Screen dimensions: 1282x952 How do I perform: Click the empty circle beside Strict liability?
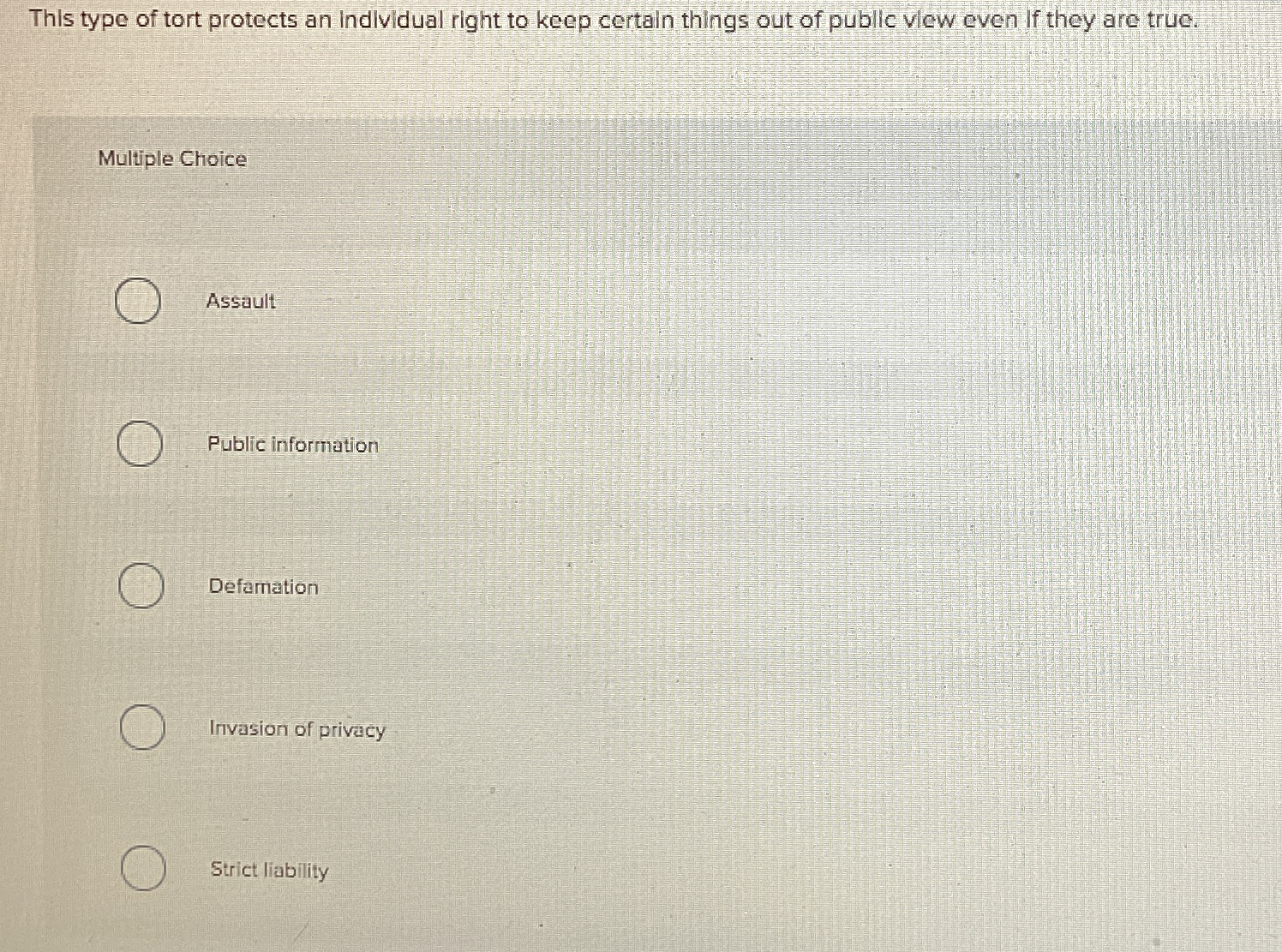tap(142, 871)
